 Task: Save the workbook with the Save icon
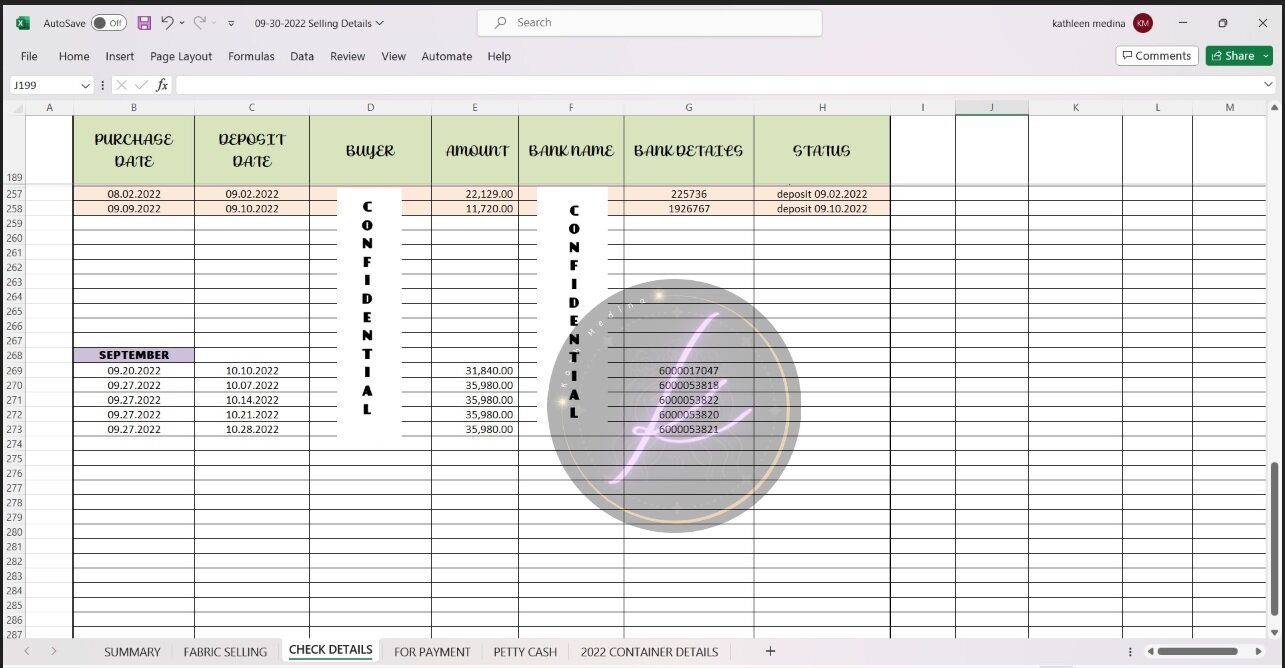pos(144,23)
